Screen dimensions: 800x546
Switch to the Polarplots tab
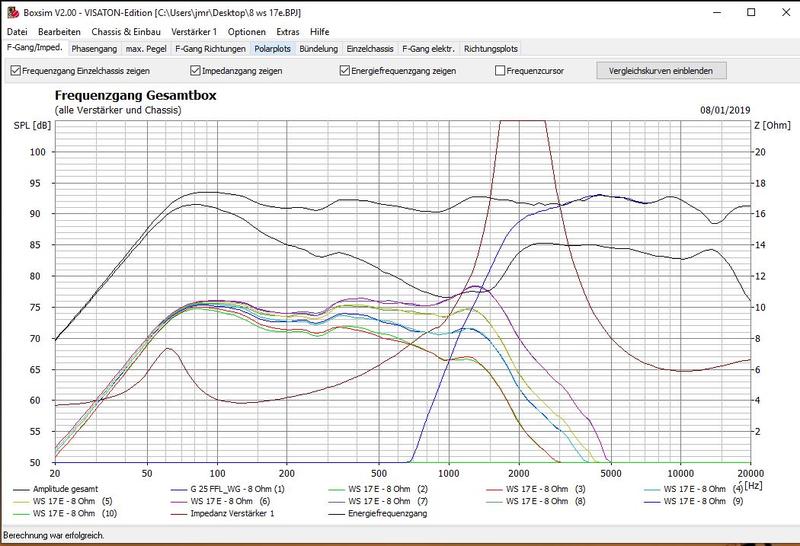point(272,48)
